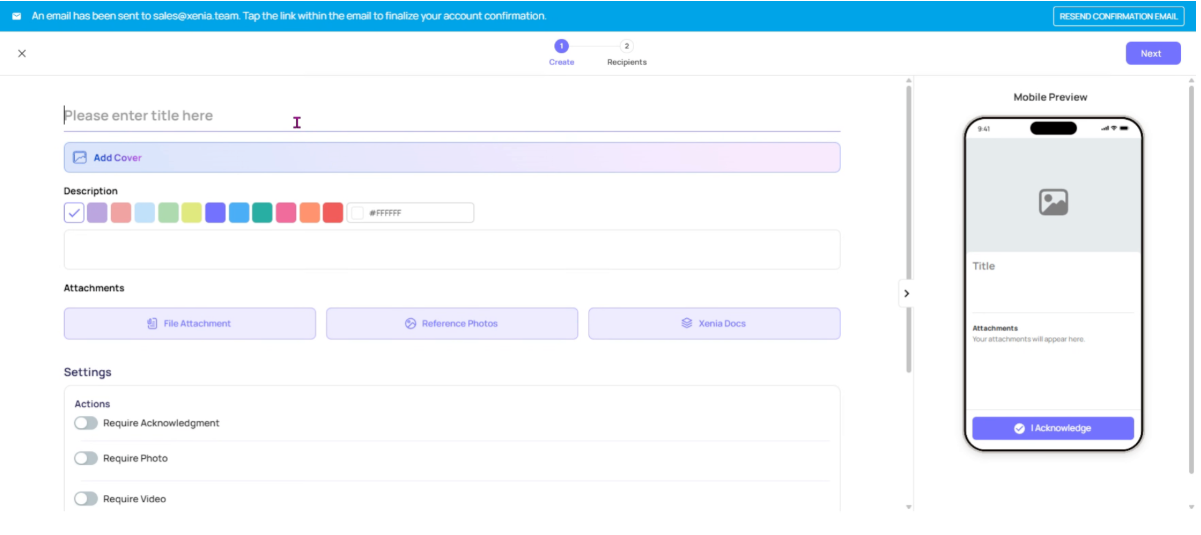This screenshot has width=1201, height=535.
Task: Pick the teal green color swatch
Action: pyautogui.click(x=262, y=213)
